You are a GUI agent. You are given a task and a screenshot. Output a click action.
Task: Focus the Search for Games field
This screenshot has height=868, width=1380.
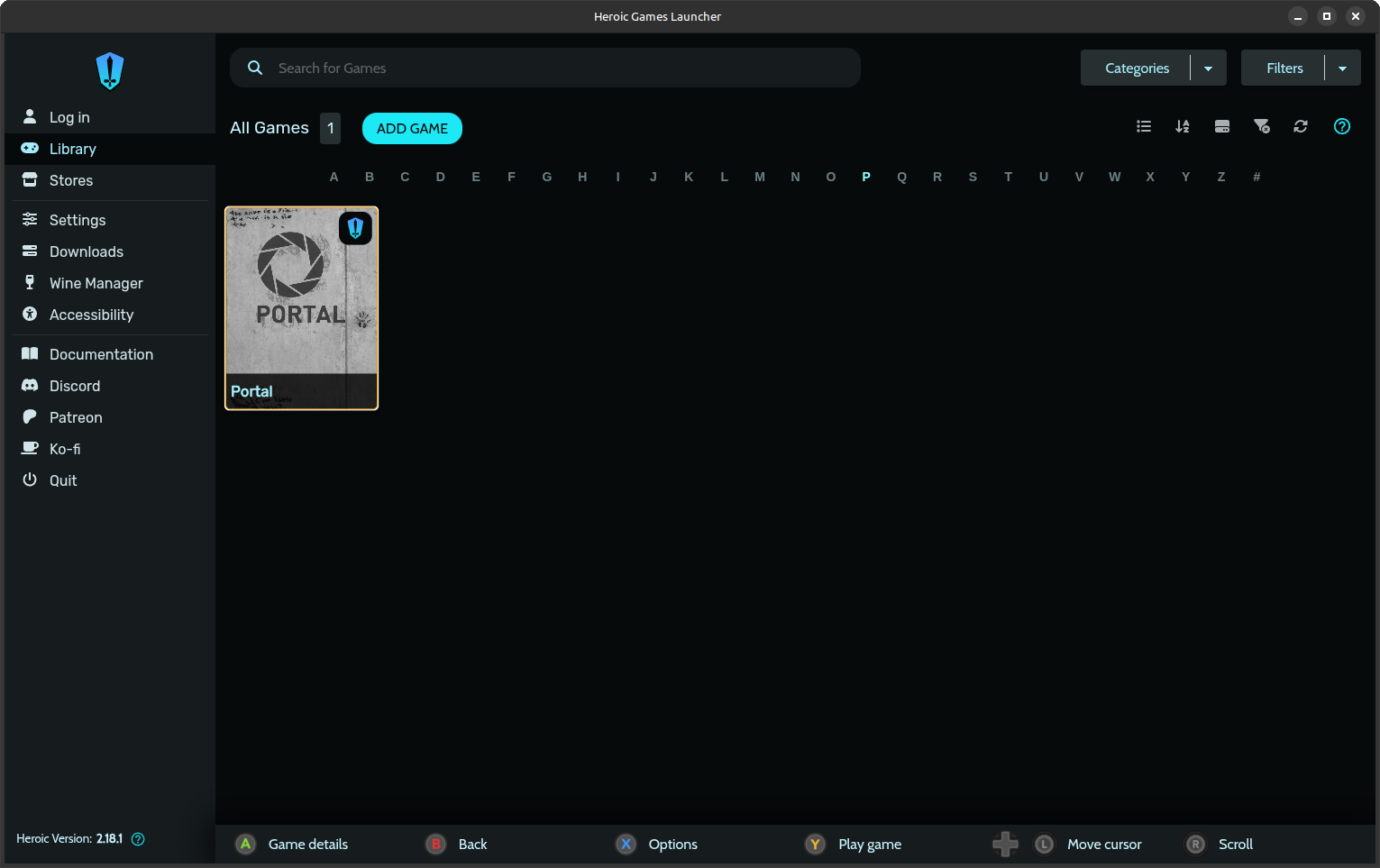pyautogui.click(x=545, y=68)
